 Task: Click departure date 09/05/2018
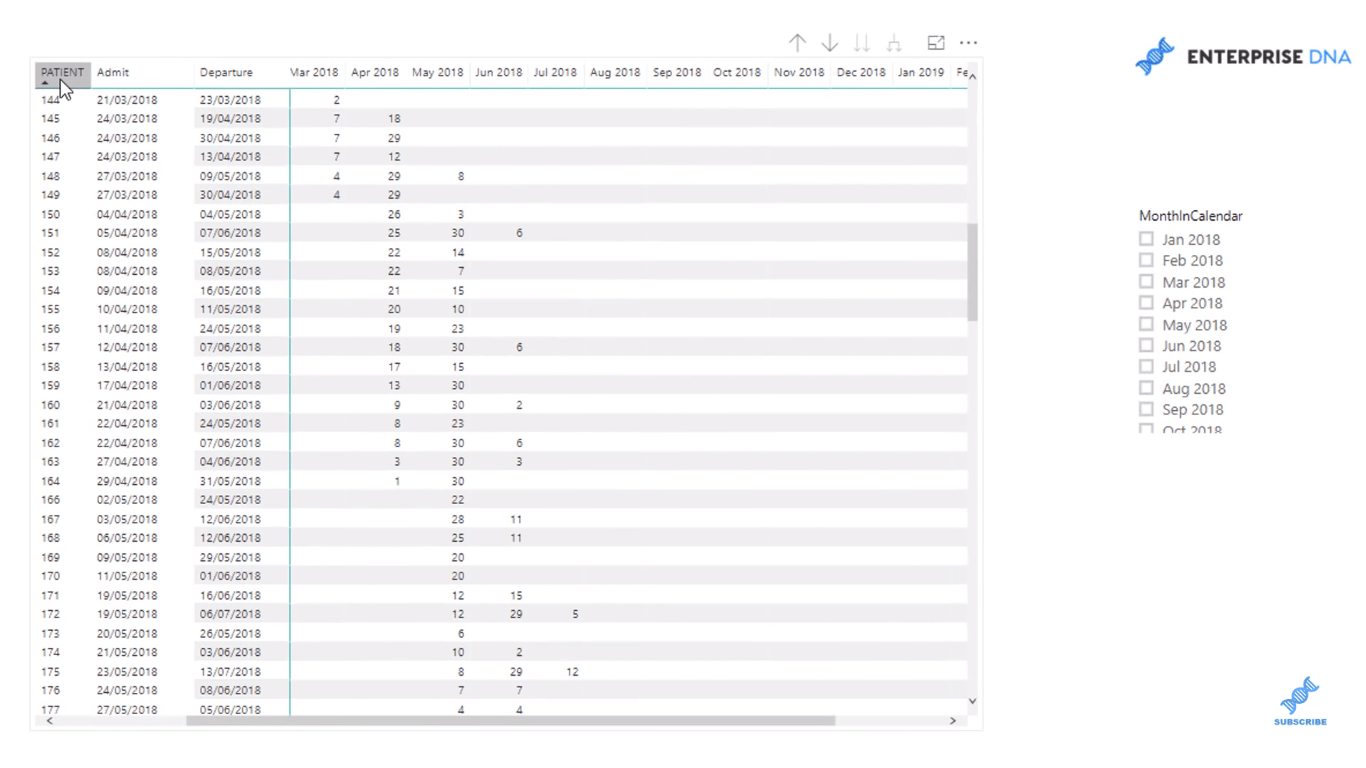[x=230, y=176]
